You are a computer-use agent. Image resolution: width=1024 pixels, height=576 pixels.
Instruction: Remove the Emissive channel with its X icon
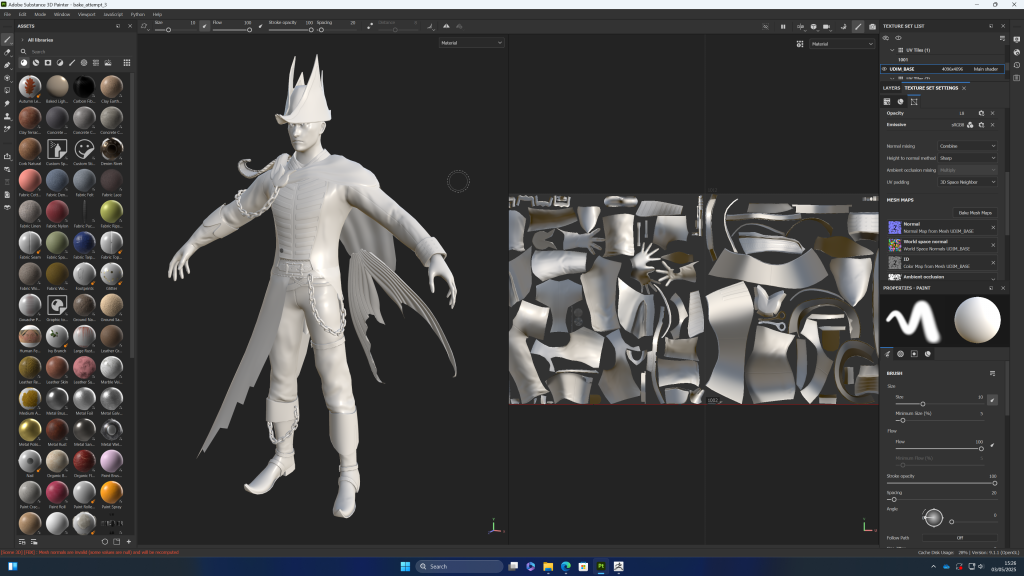click(x=992, y=125)
